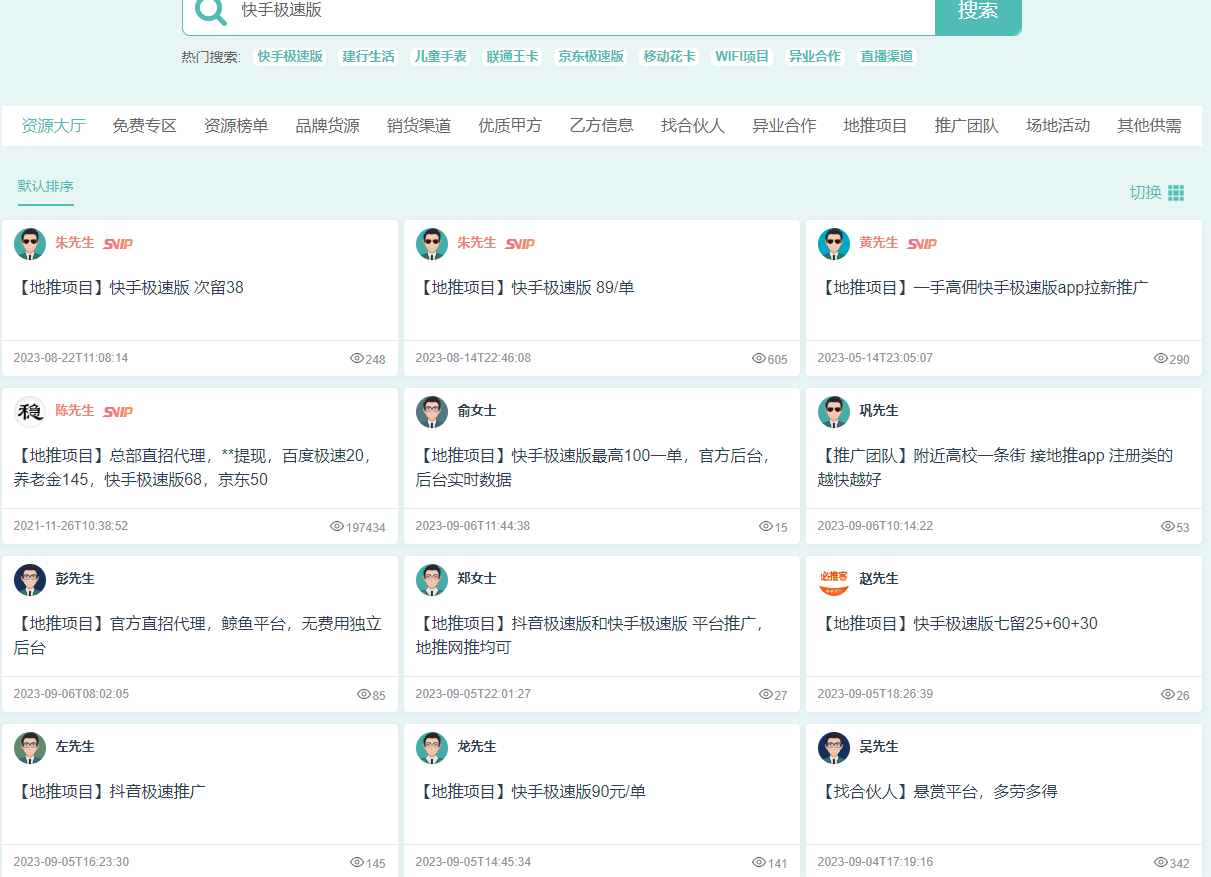Switch to 品牌货源 tab

(x=328, y=126)
